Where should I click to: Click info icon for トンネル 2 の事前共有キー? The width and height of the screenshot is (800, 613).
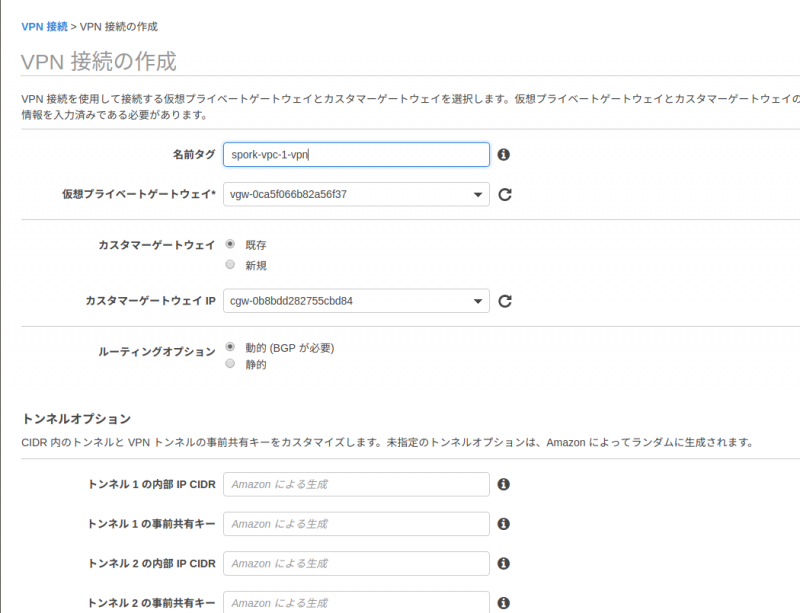tap(504, 603)
